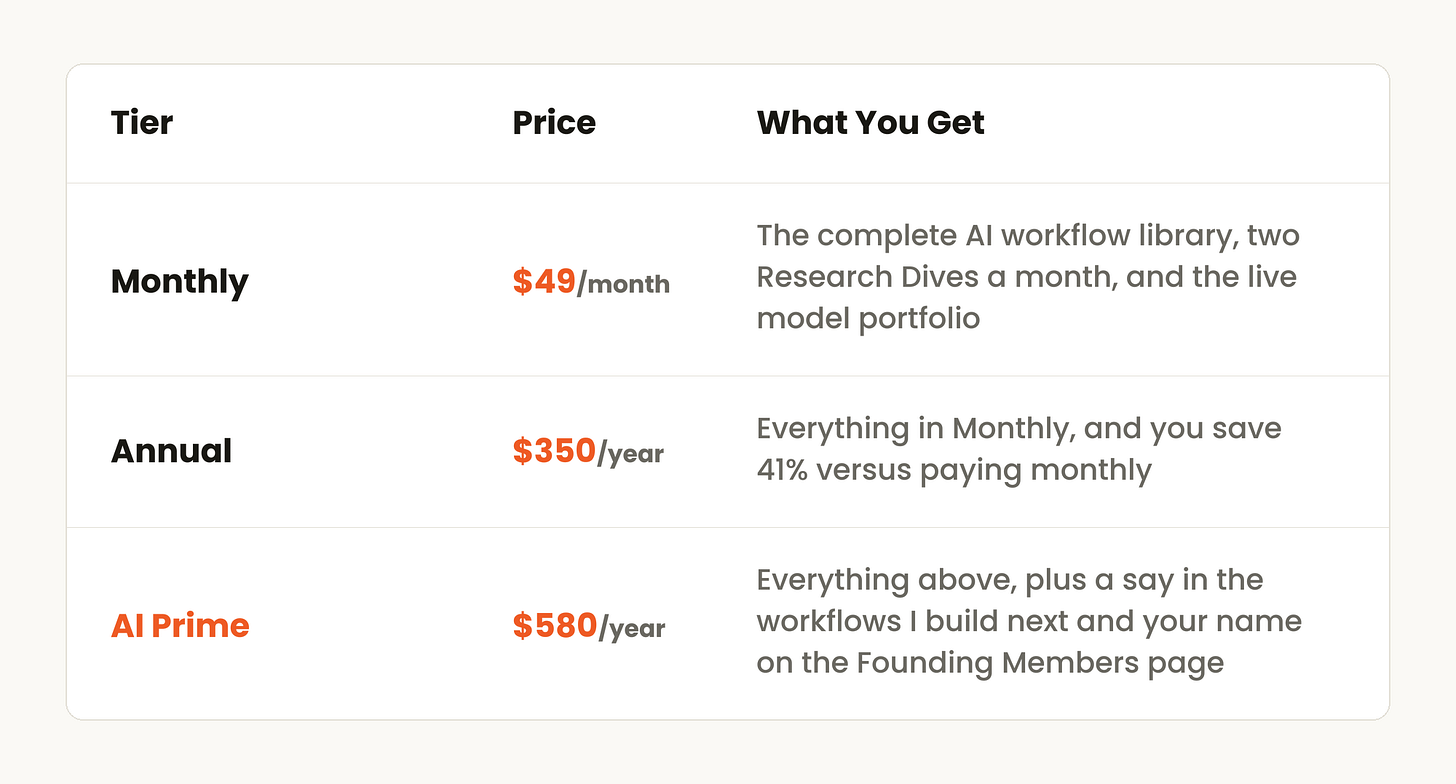Select the Monthly tier name
Screen dimensions: 1456x784
tap(180, 282)
